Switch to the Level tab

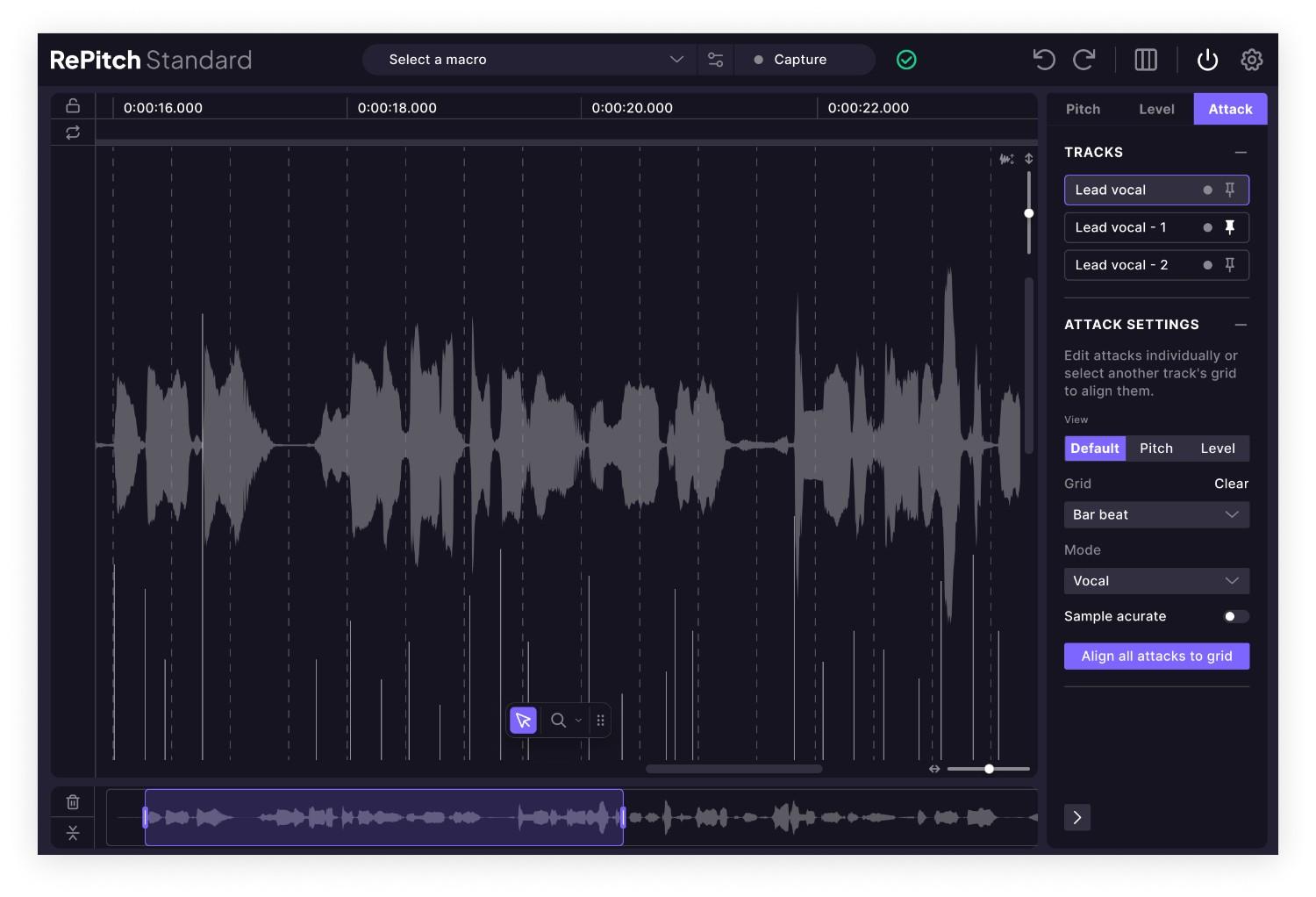tap(1155, 109)
